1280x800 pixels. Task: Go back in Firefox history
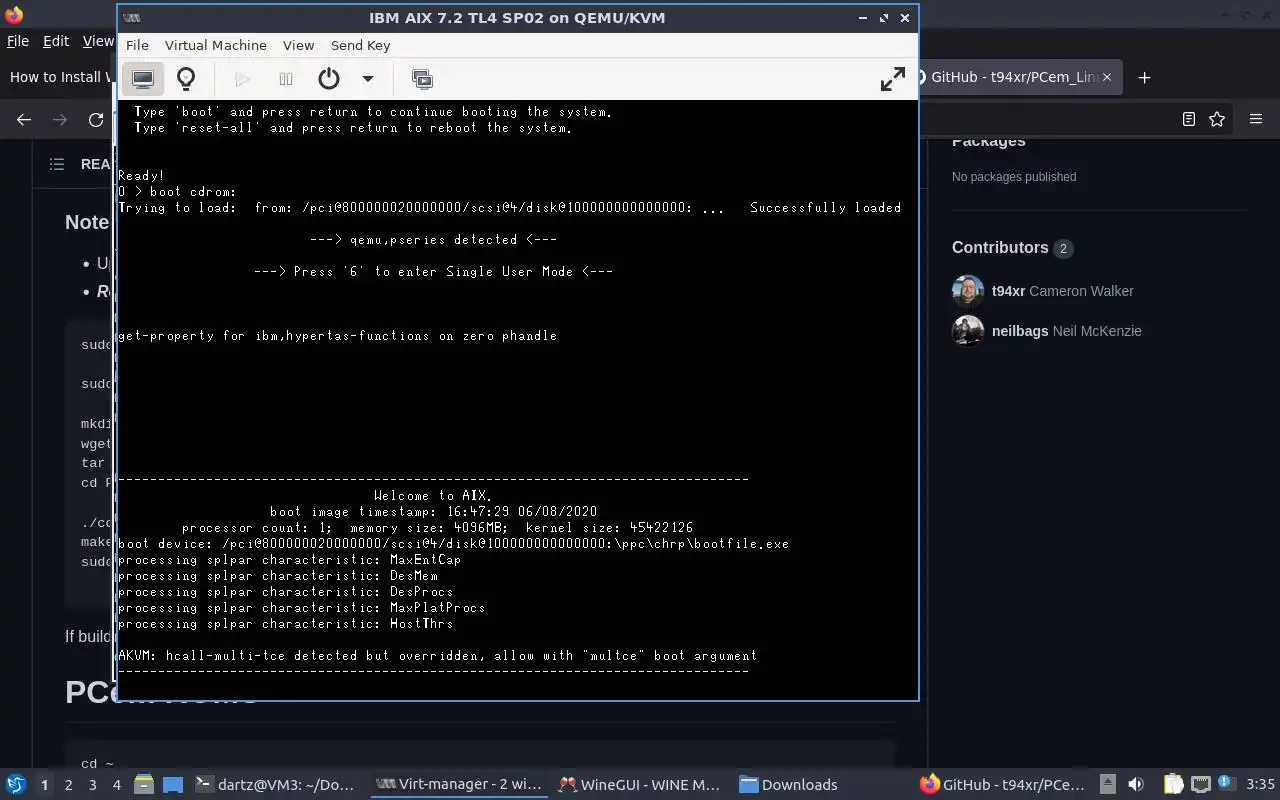(24, 119)
